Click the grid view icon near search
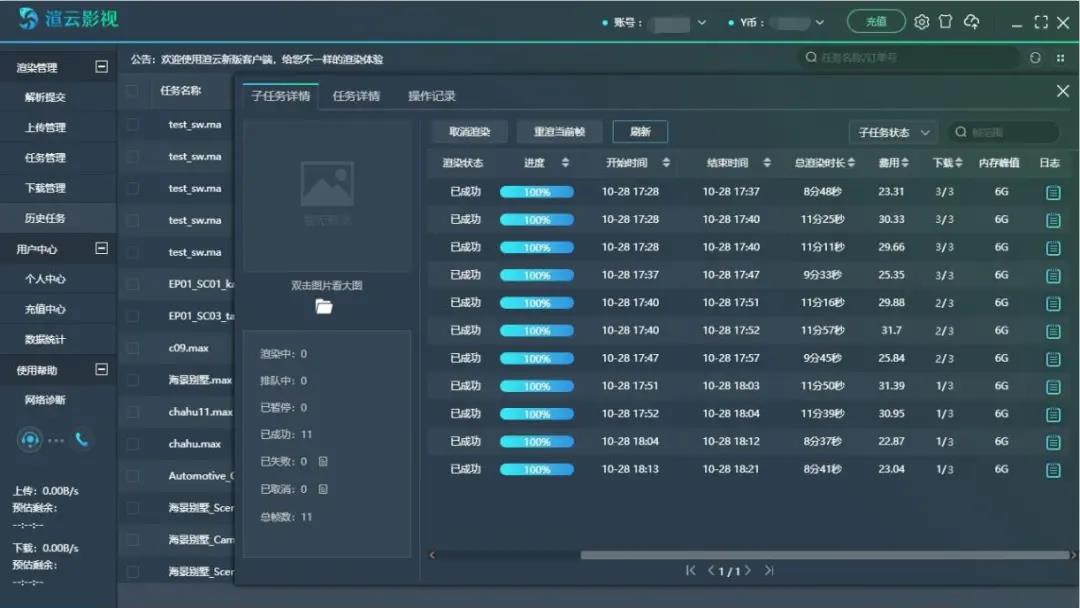Viewport: 1080px width, 608px height. pyautogui.click(x=1060, y=58)
